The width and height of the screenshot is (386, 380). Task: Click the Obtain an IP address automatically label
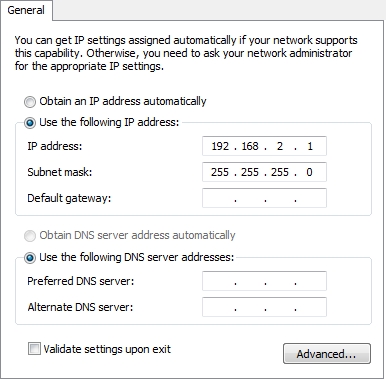click(123, 101)
